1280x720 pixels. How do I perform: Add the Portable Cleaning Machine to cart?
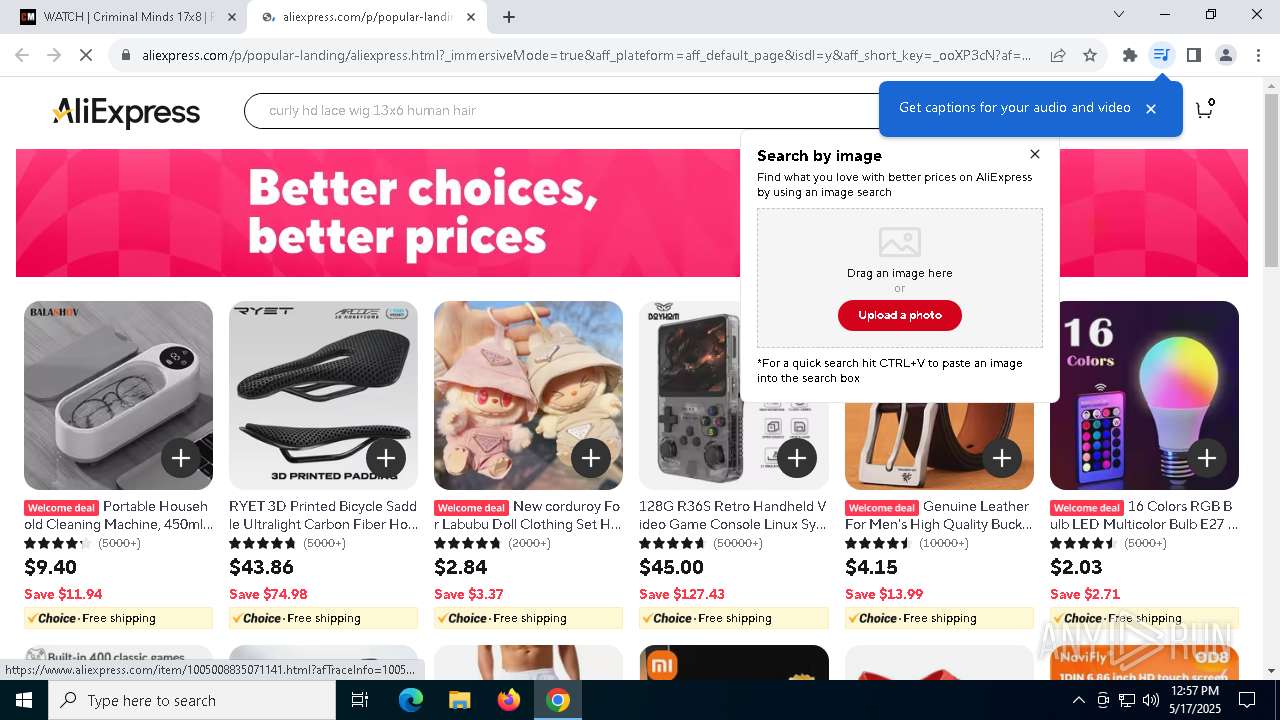click(181, 458)
